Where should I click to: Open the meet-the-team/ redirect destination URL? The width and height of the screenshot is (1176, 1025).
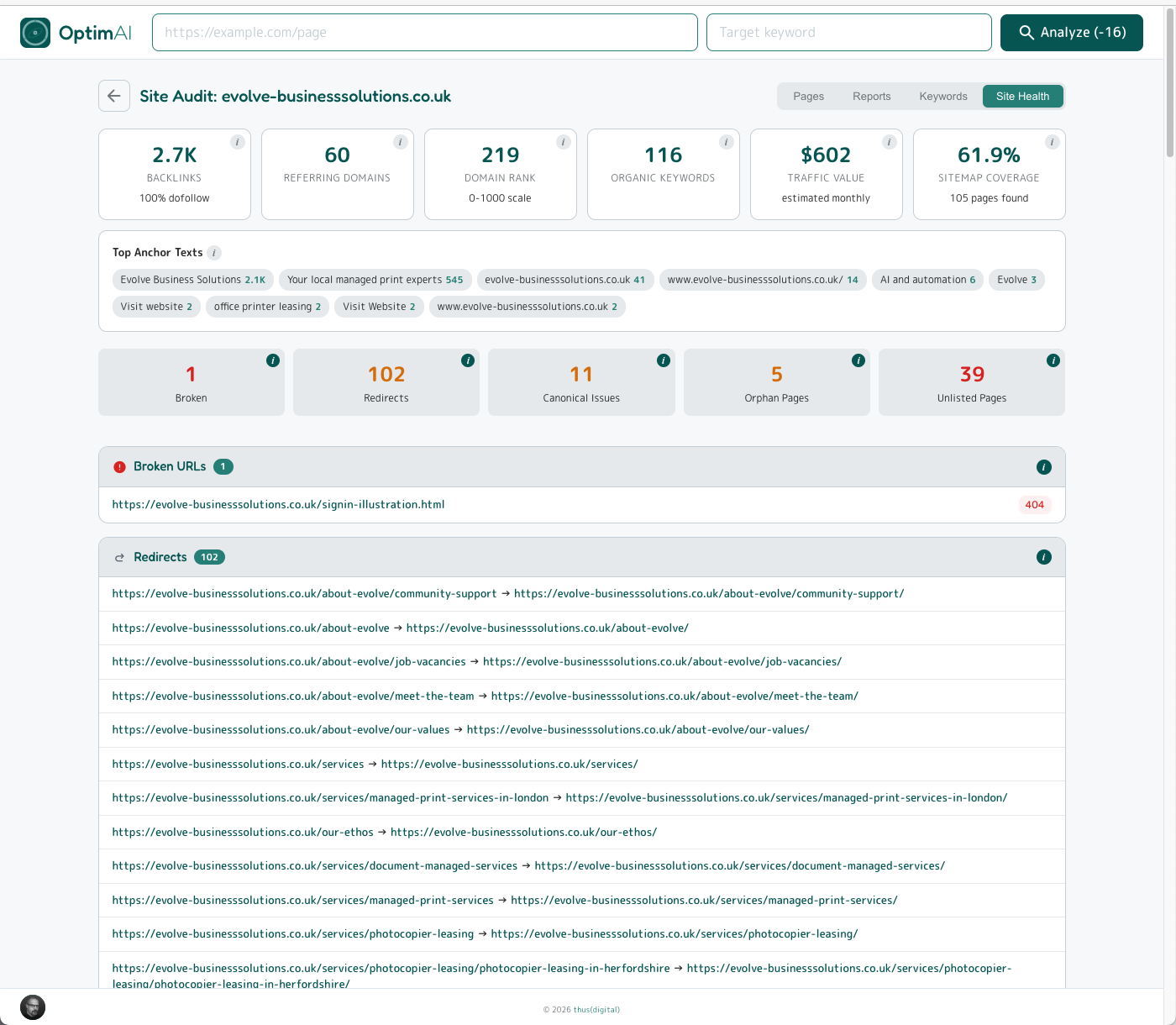[x=675, y=696]
